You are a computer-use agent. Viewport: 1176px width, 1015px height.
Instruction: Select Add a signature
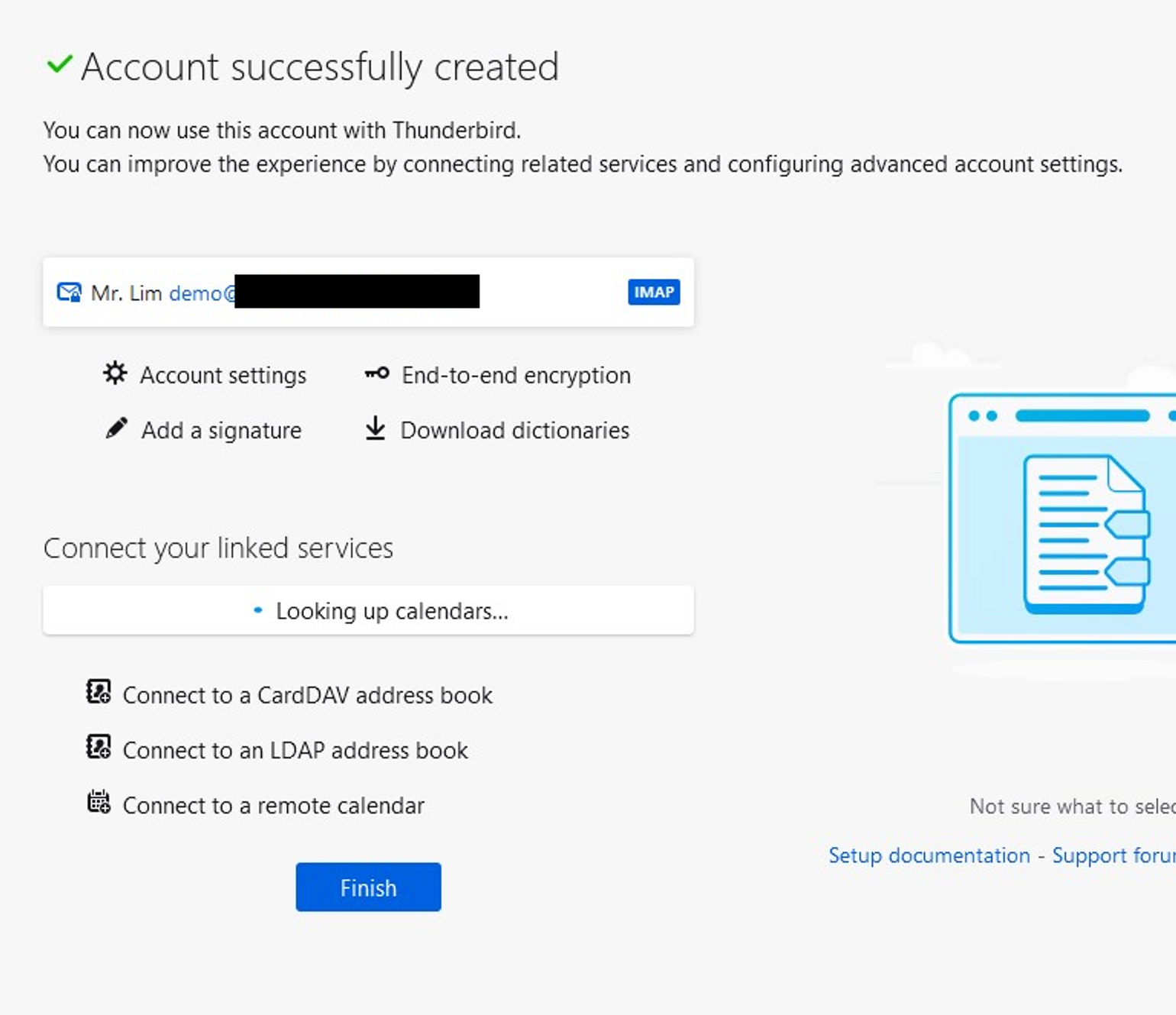click(x=221, y=431)
